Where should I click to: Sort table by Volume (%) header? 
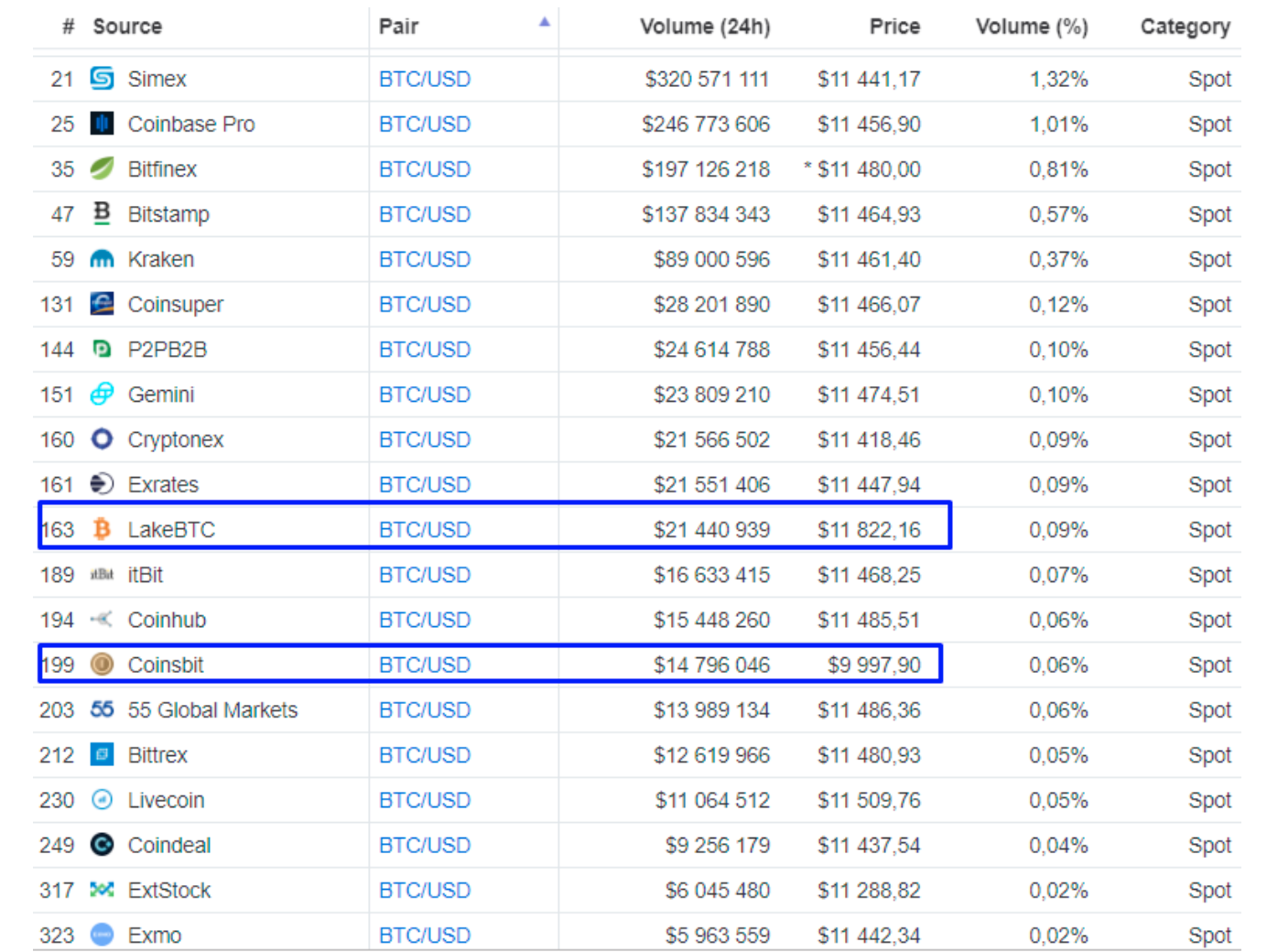[1032, 27]
